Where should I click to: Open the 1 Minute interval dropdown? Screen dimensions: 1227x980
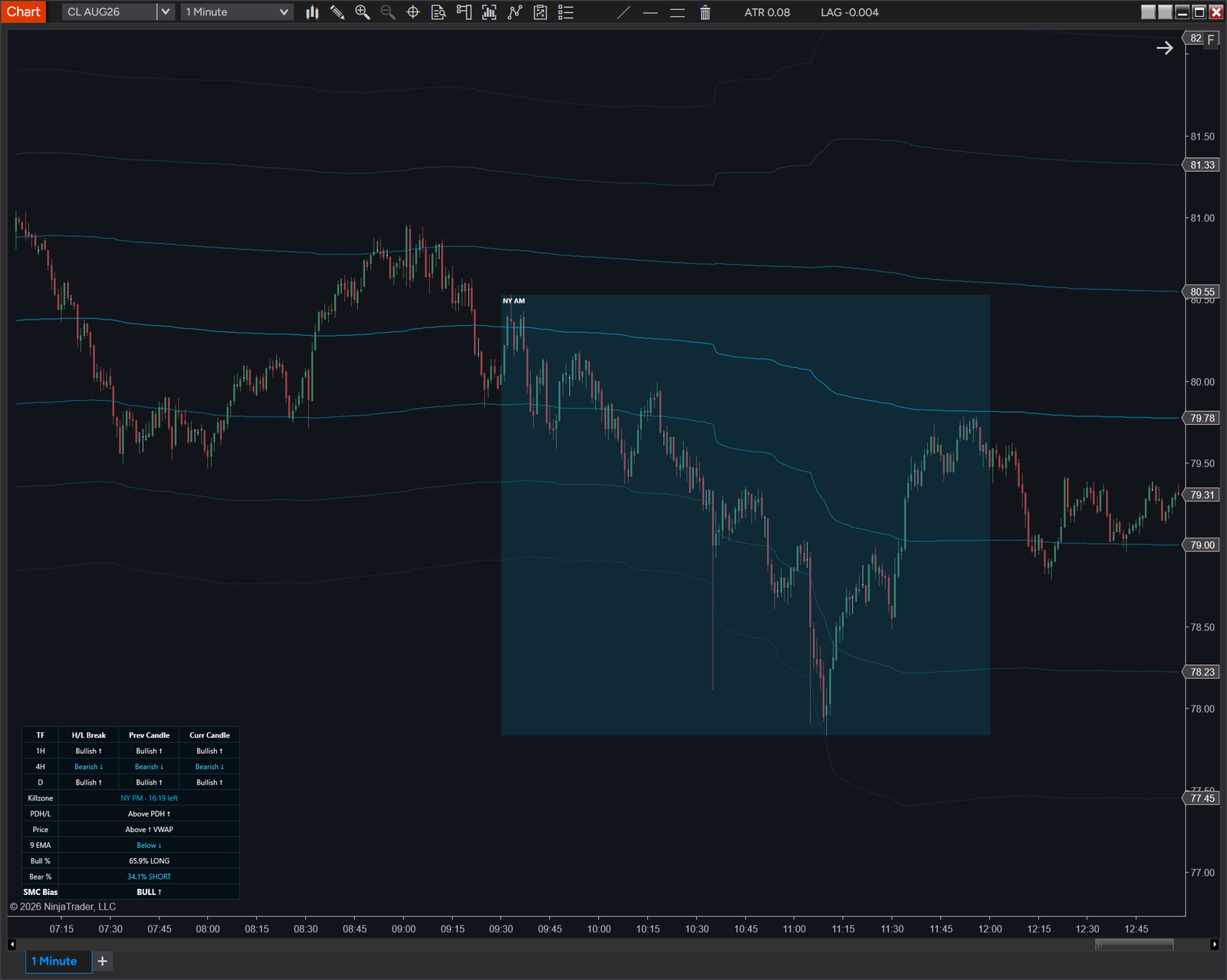pyautogui.click(x=237, y=12)
